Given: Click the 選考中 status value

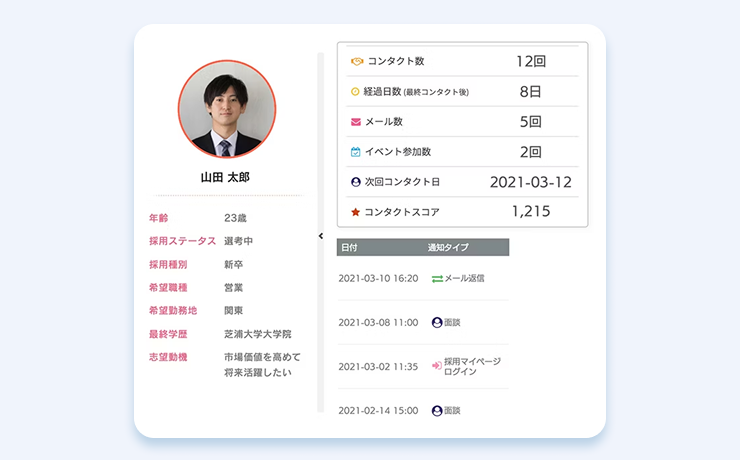Looking at the screenshot, I should [238, 241].
